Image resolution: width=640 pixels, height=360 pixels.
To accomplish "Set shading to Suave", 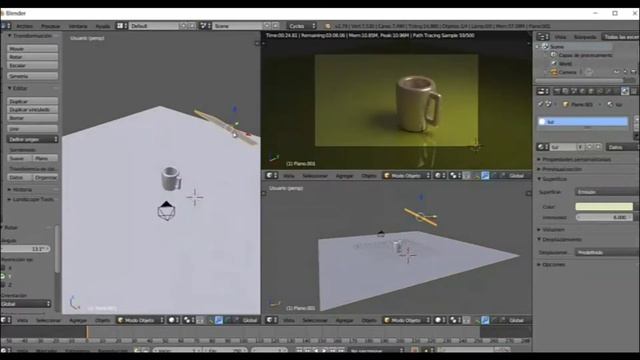I will (x=20, y=158).
